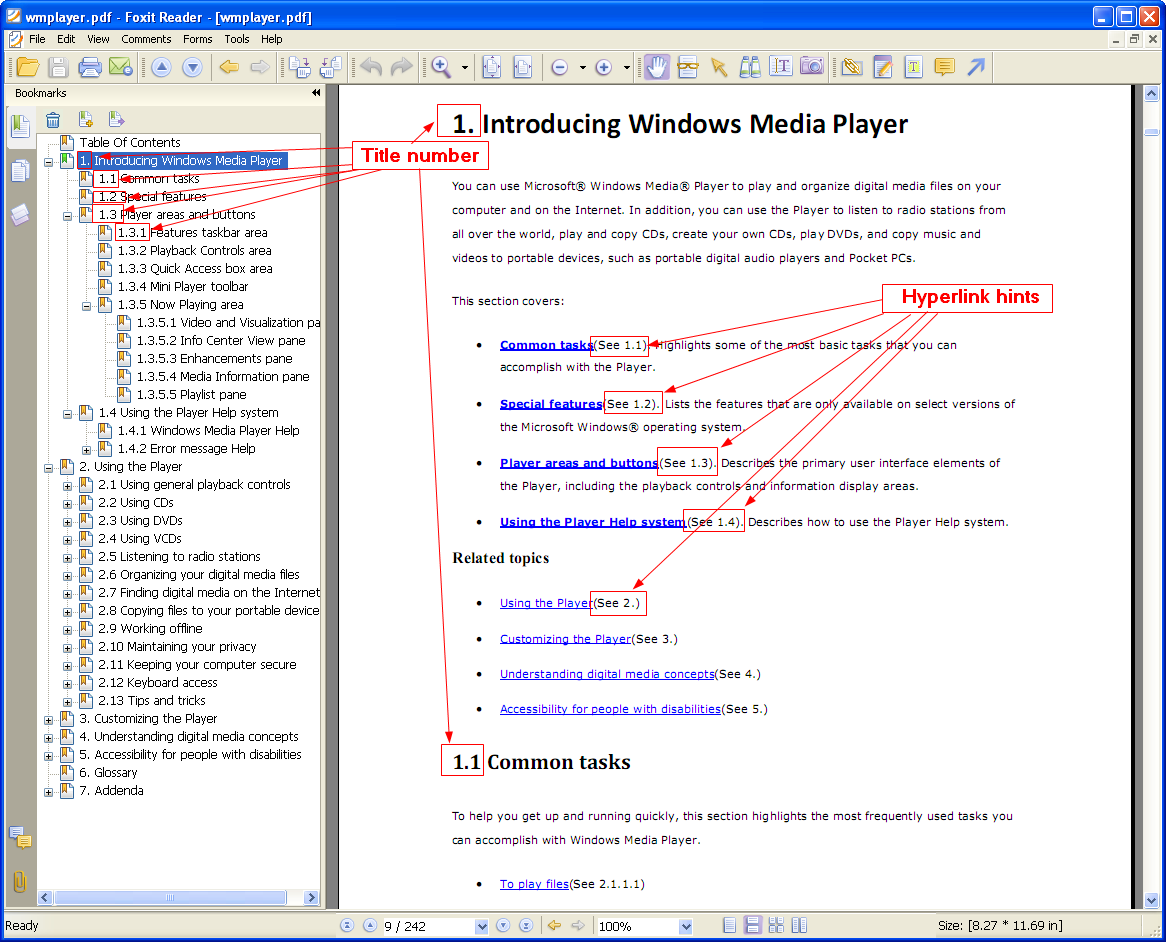
Task: Click the Print icon in toolbar
Action: pos(90,67)
